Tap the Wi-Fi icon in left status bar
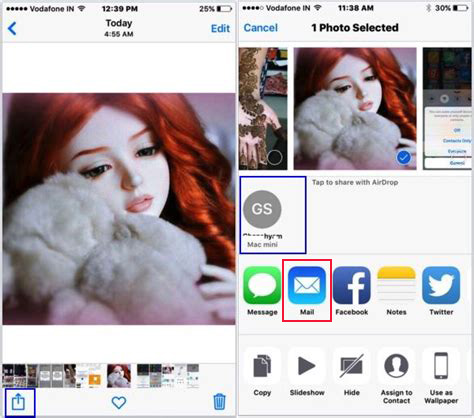 (x=81, y=9)
